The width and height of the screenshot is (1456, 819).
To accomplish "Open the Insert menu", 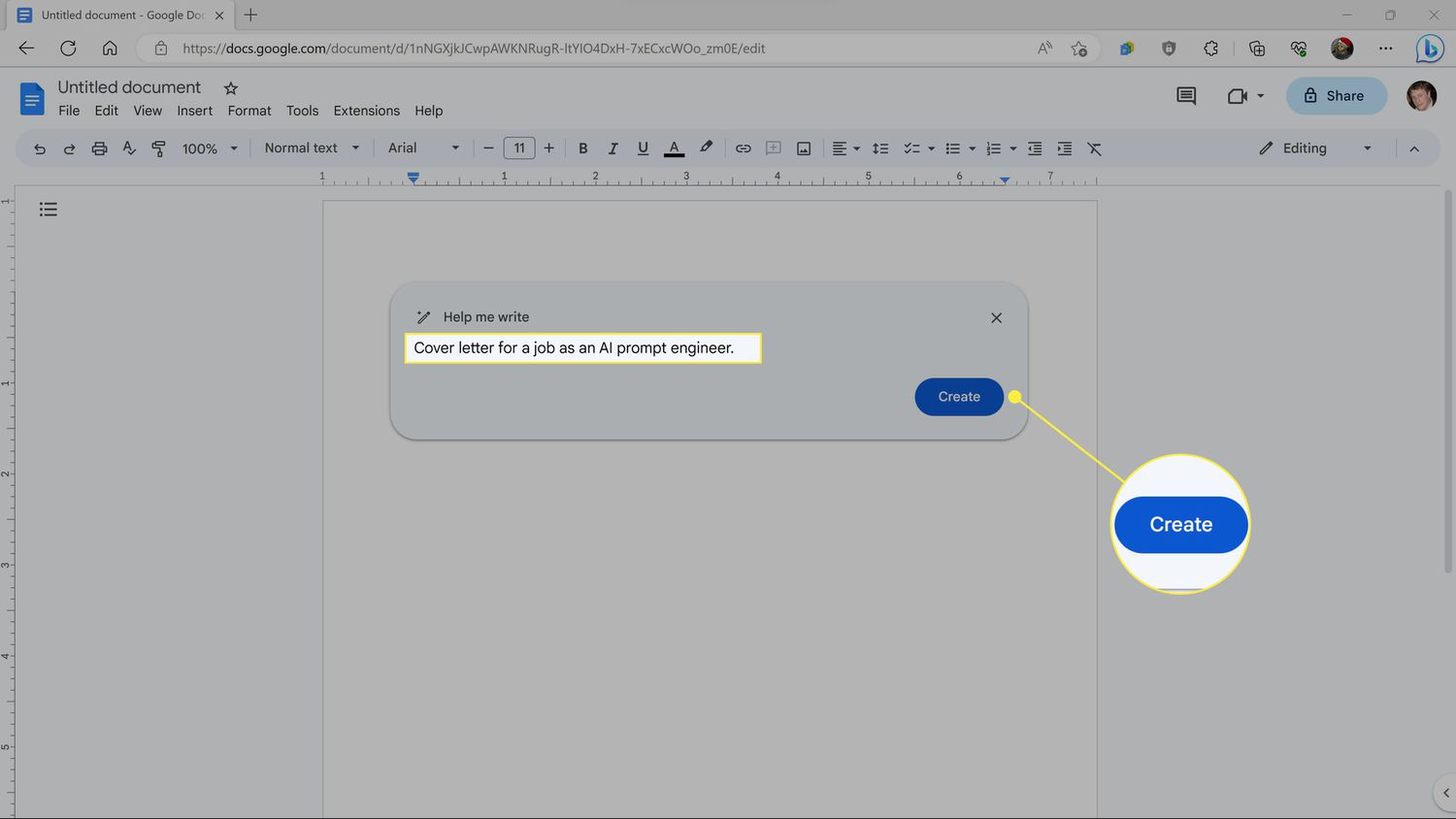I will 194,111.
